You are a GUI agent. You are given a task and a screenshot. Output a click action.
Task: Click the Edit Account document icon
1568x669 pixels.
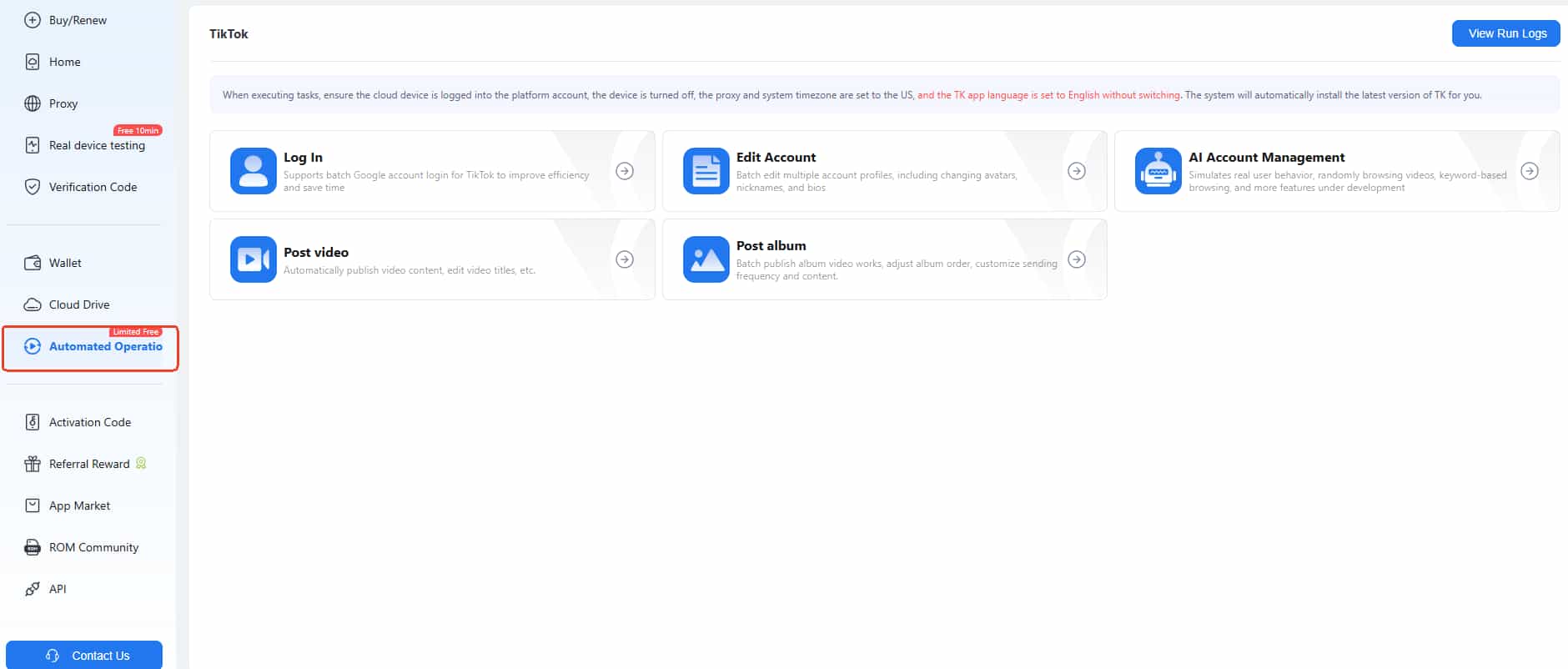(x=706, y=171)
